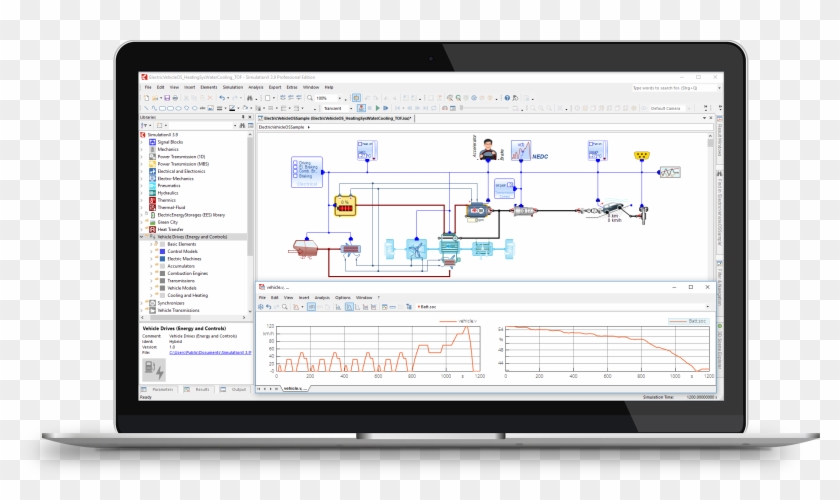The height and width of the screenshot is (500, 840).
Task: Click the ElectricVehicleDSSample document tab
Action: [336, 118]
